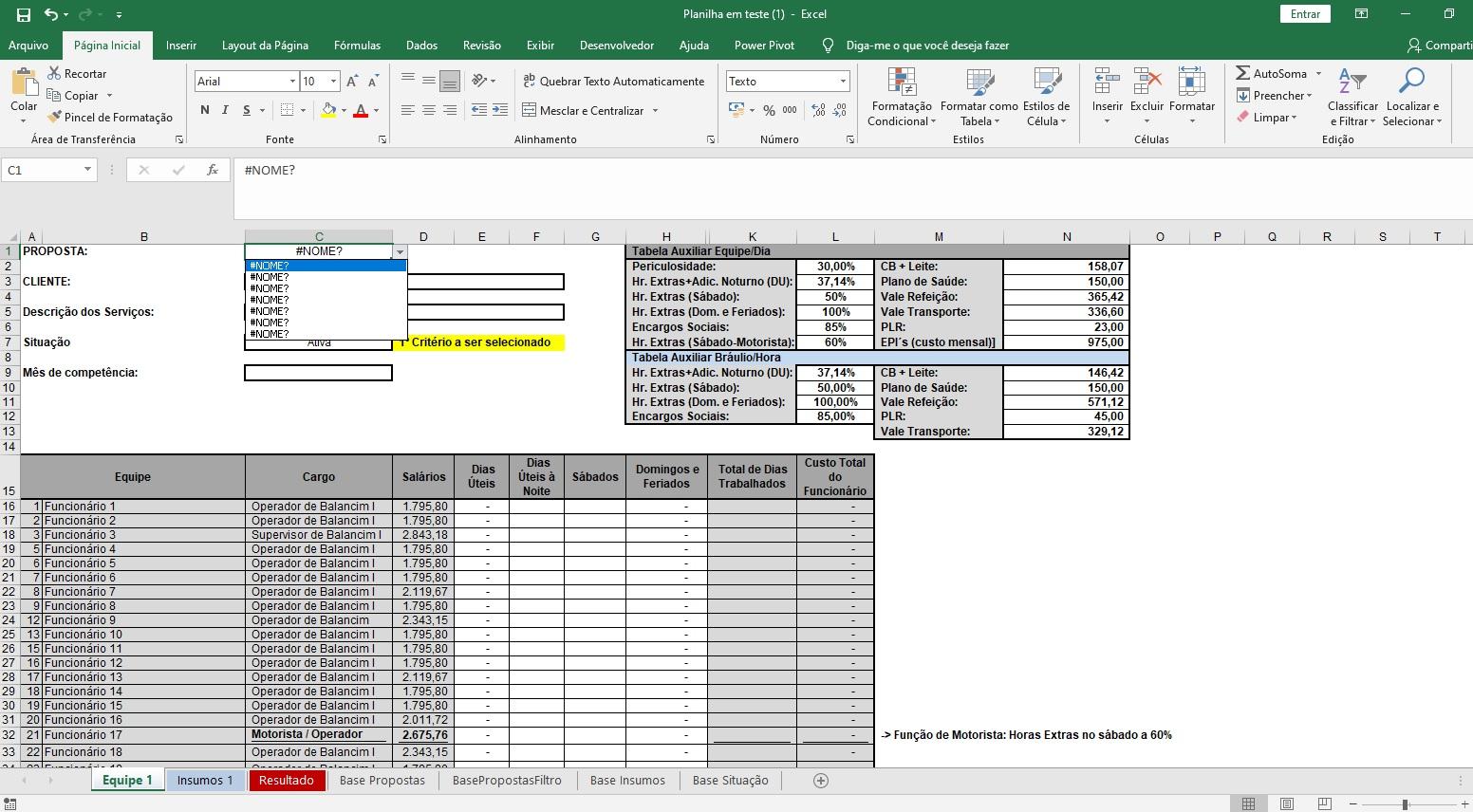
Task: Open the cell borders icon
Action: [287, 110]
